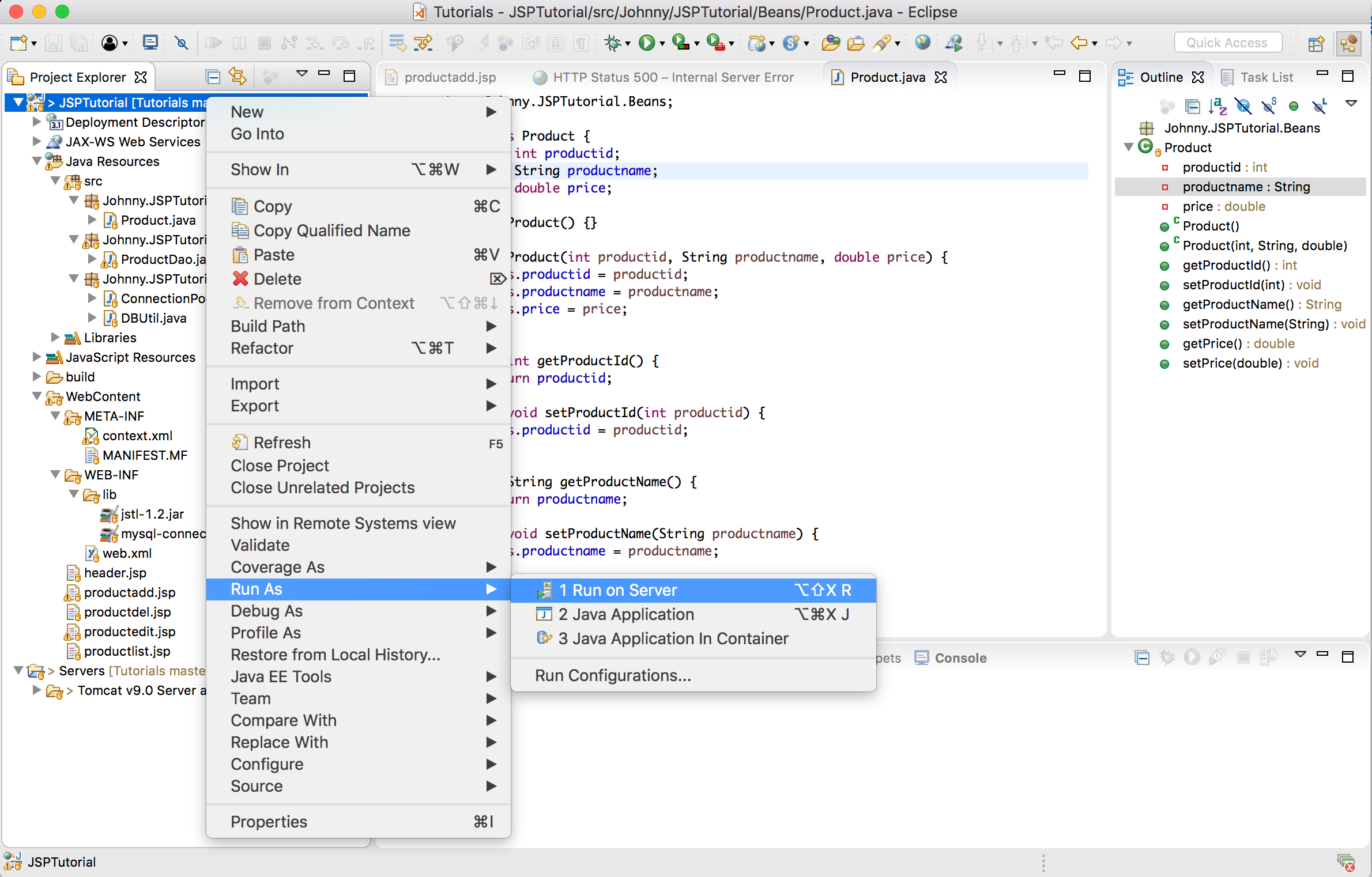
Task: Collapse the Product class in Outline
Action: tap(1129, 147)
